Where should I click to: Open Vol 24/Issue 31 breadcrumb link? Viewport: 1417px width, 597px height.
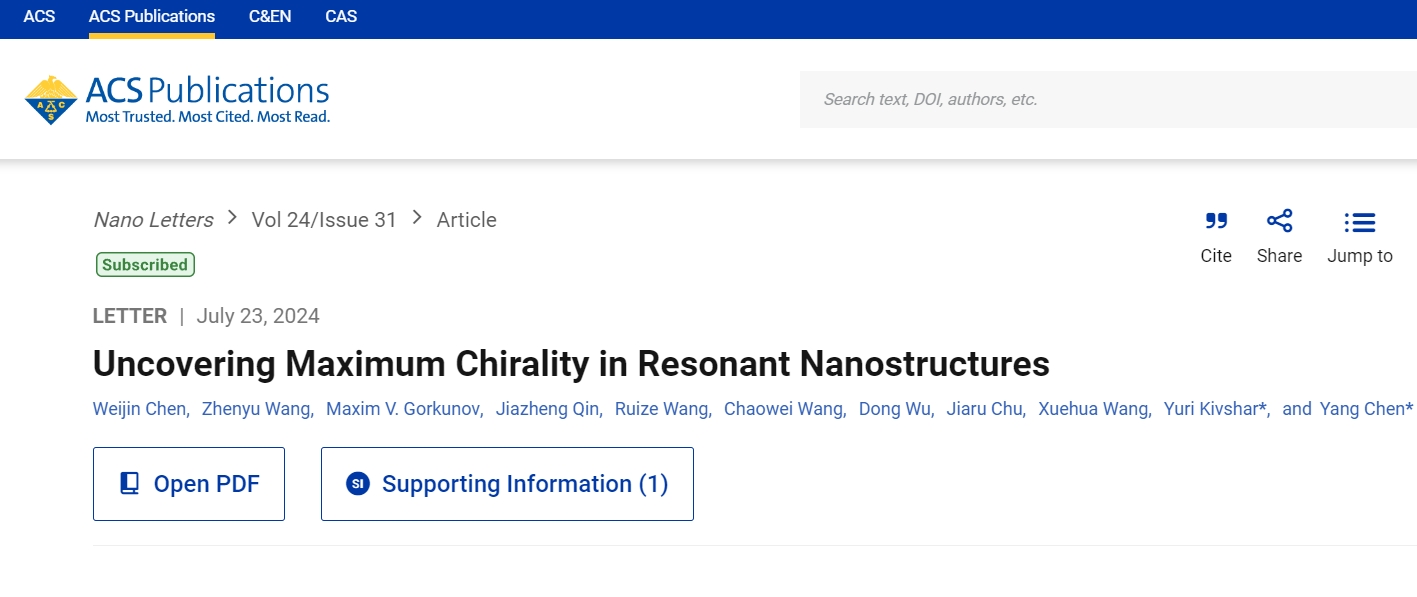tap(324, 220)
